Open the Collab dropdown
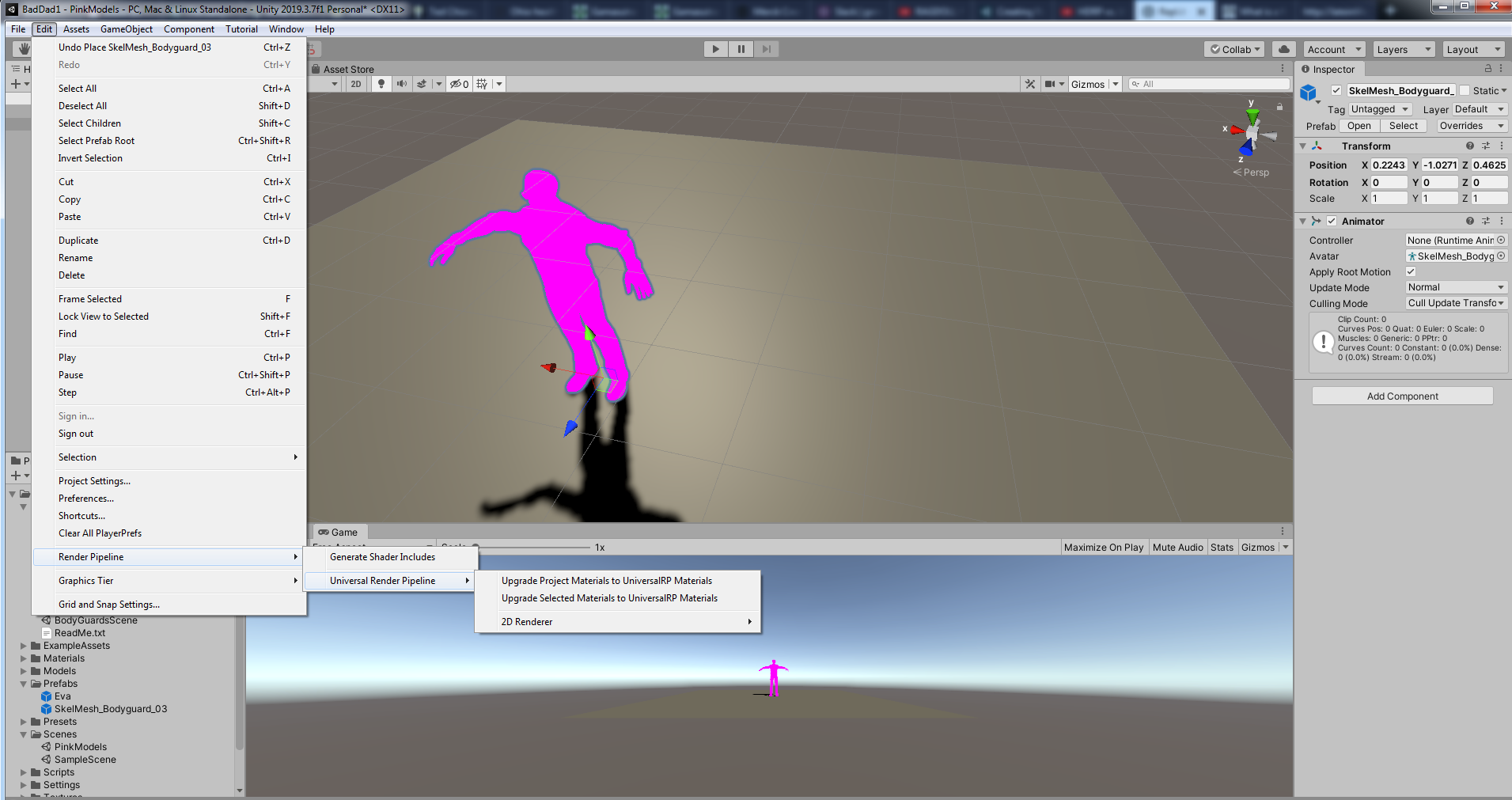1512x800 pixels. click(x=1235, y=49)
